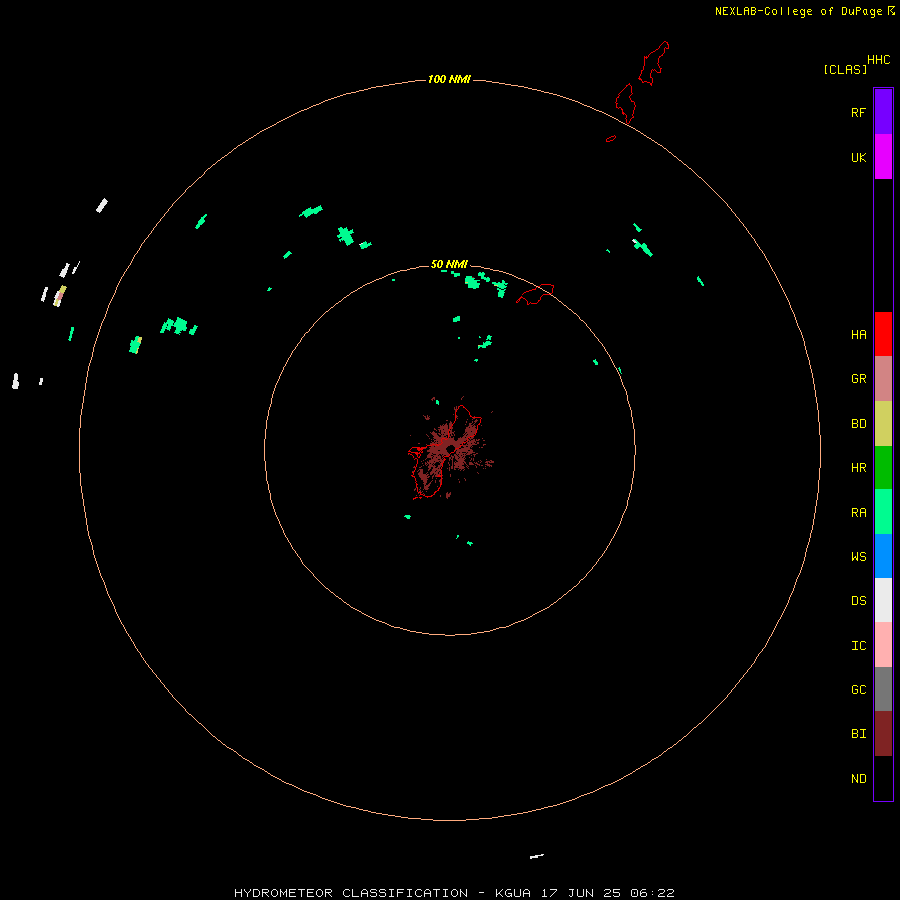Click the Hydrometeor Classification KGUA title text
This screenshot has width=900, height=900.
(454, 893)
